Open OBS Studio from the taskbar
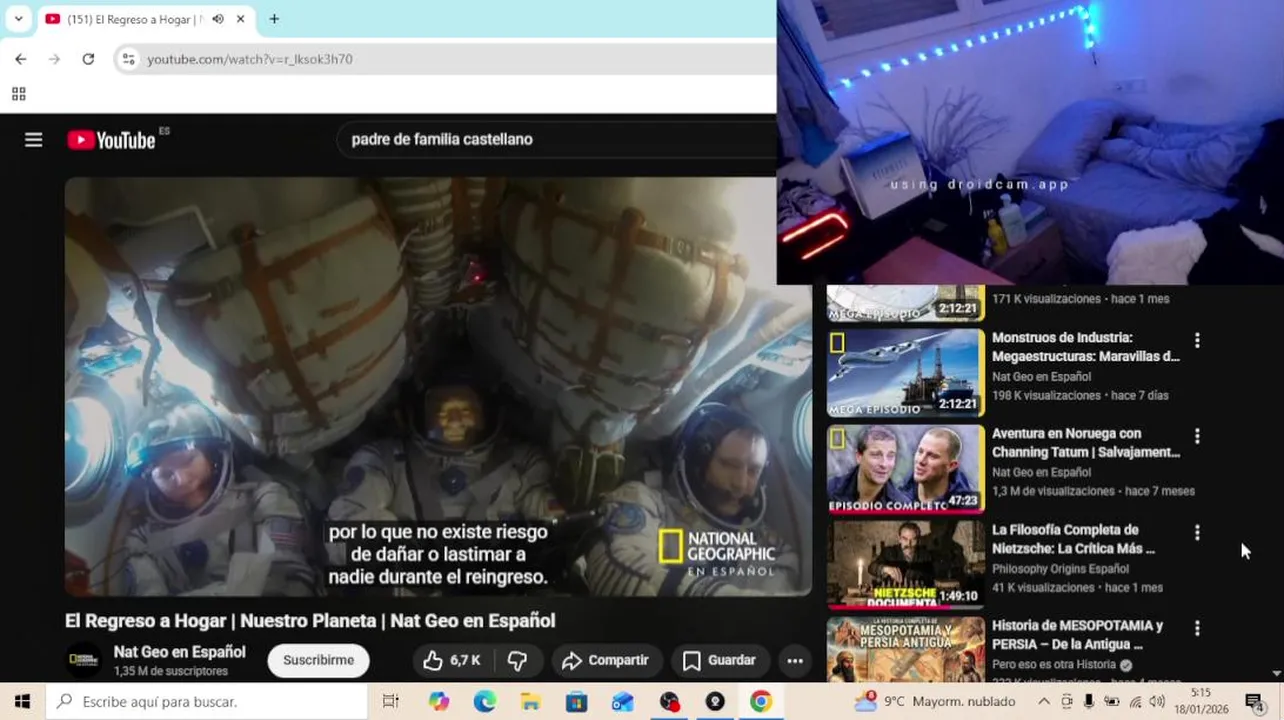Viewport: 1284px width, 720px height. tap(669, 702)
